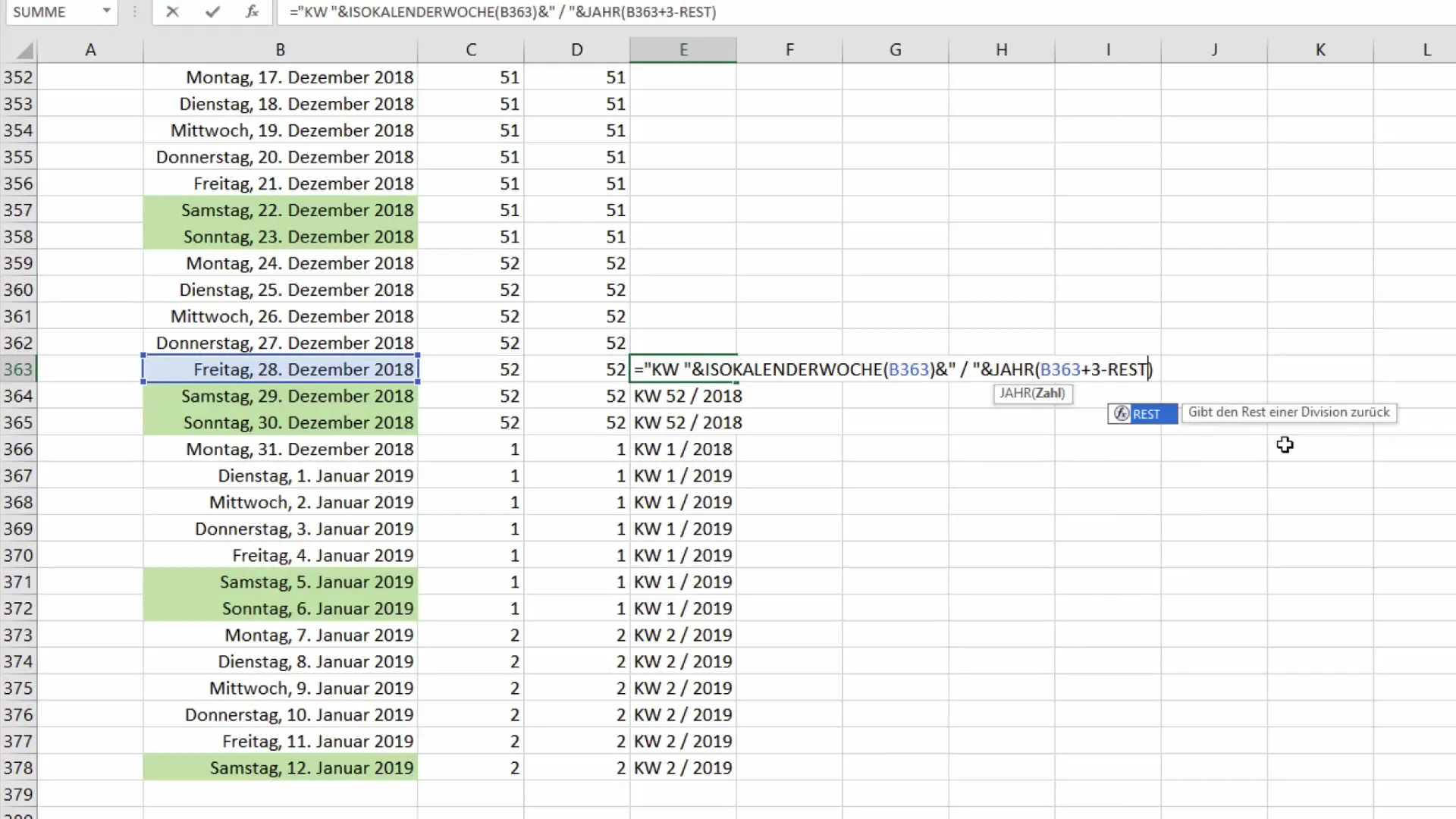Click column D value 2 in row 373

[620, 635]
